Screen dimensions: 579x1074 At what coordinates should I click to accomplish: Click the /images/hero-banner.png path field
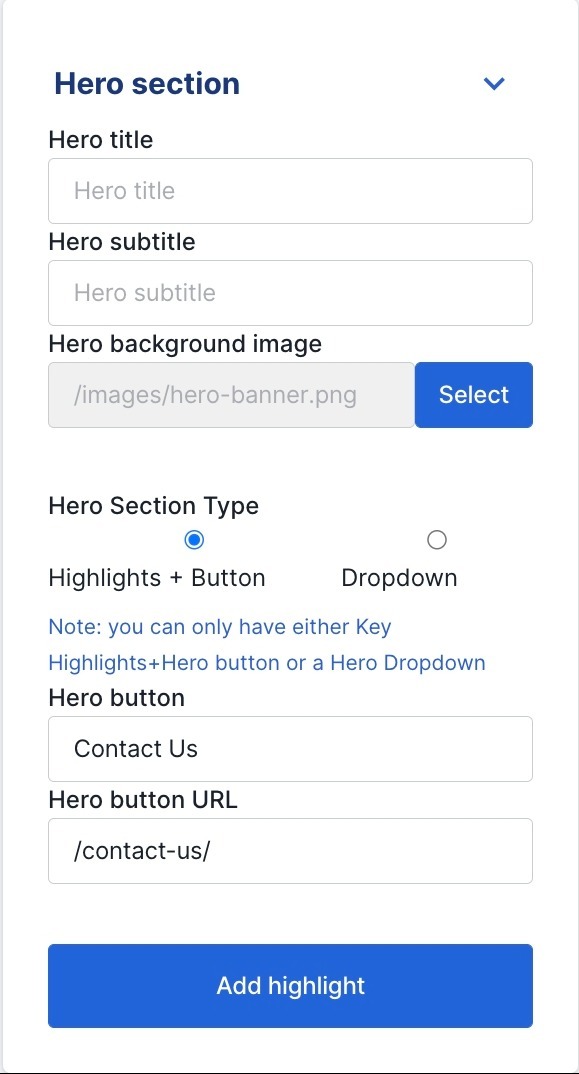pyautogui.click(x=231, y=395)
